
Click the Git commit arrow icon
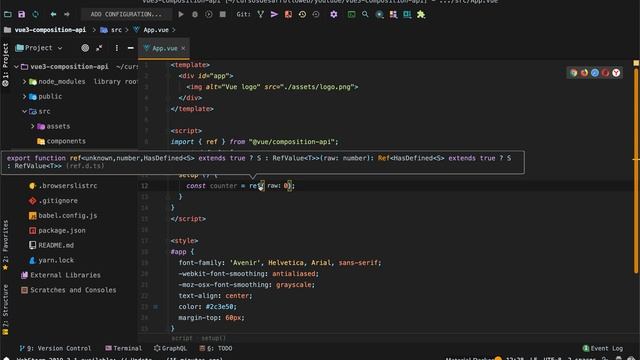click(274, 14)
